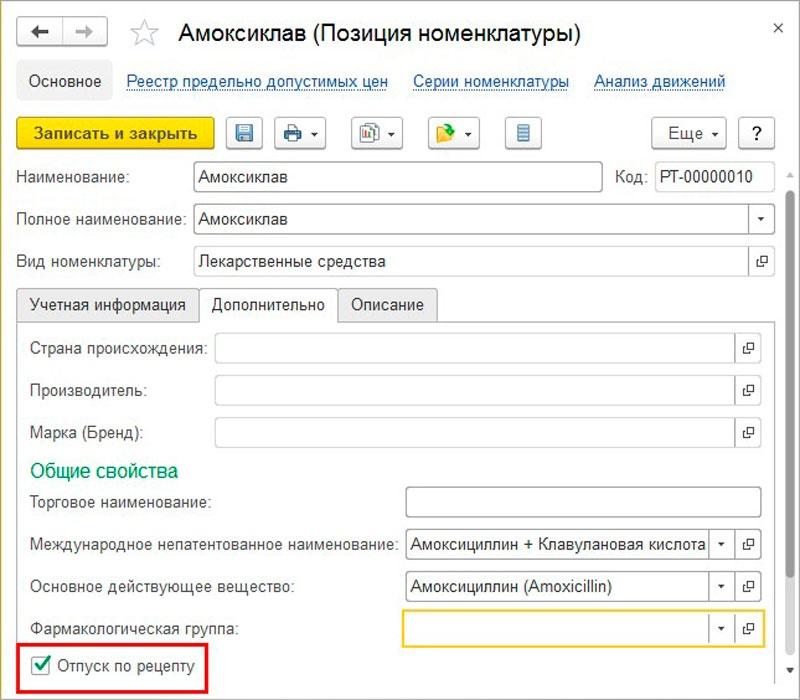Open the Анализ движений link
The height and width of the screenshot is (700, 800).
pyautogui.click(x=659, y=81)
